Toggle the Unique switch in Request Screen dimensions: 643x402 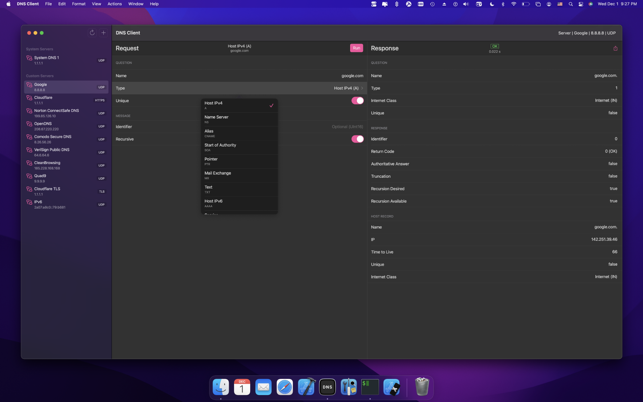tap(357, 100)
